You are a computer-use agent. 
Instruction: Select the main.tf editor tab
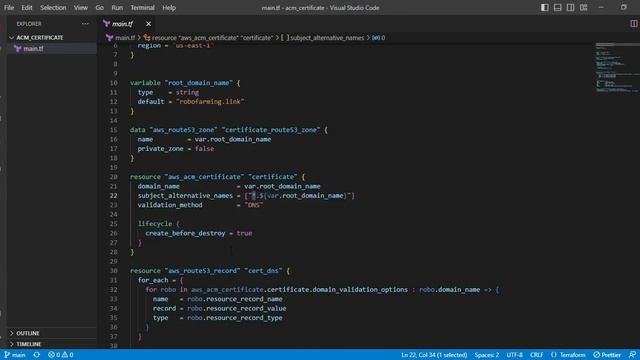pyautogui.click(x=122, y=24)
